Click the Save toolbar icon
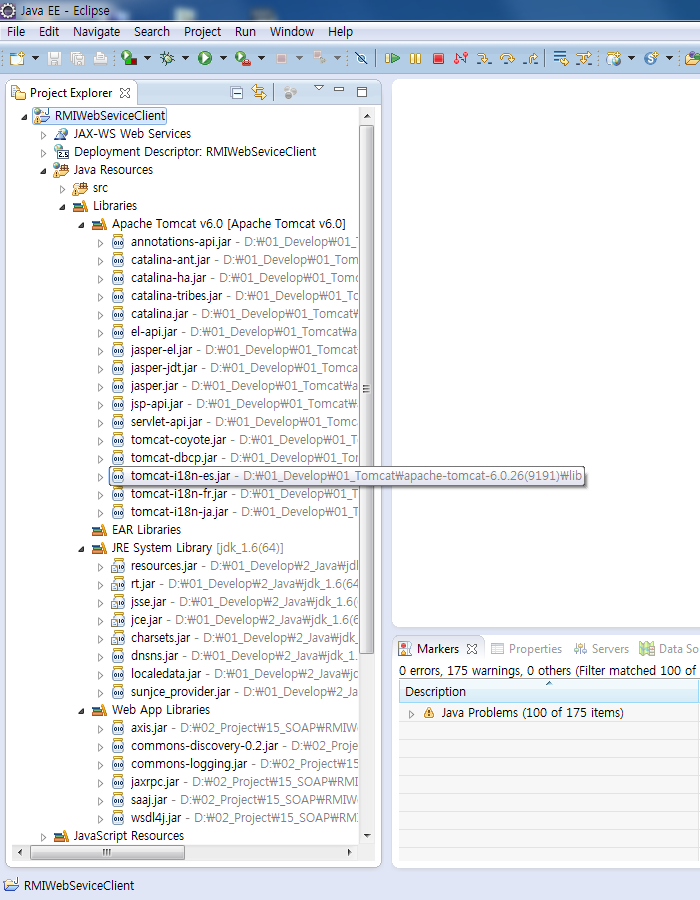700x900 pixels. pyautogui.click(x=55, y=59)
